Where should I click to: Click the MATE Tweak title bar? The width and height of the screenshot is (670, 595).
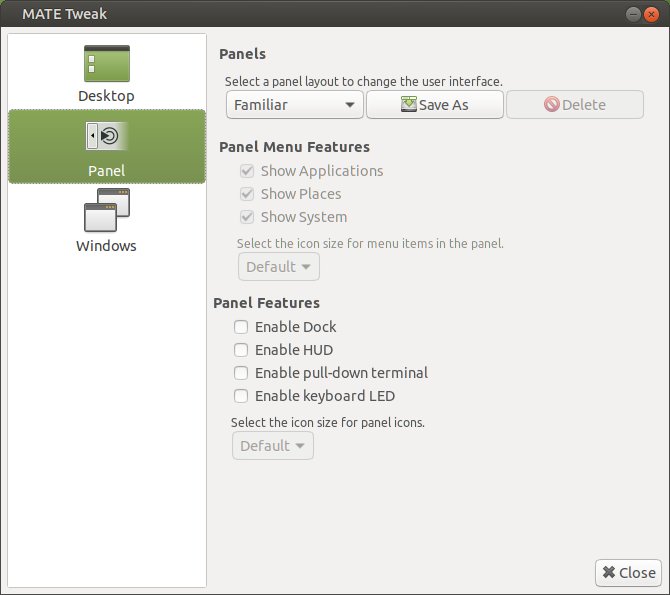click(300, 14)
